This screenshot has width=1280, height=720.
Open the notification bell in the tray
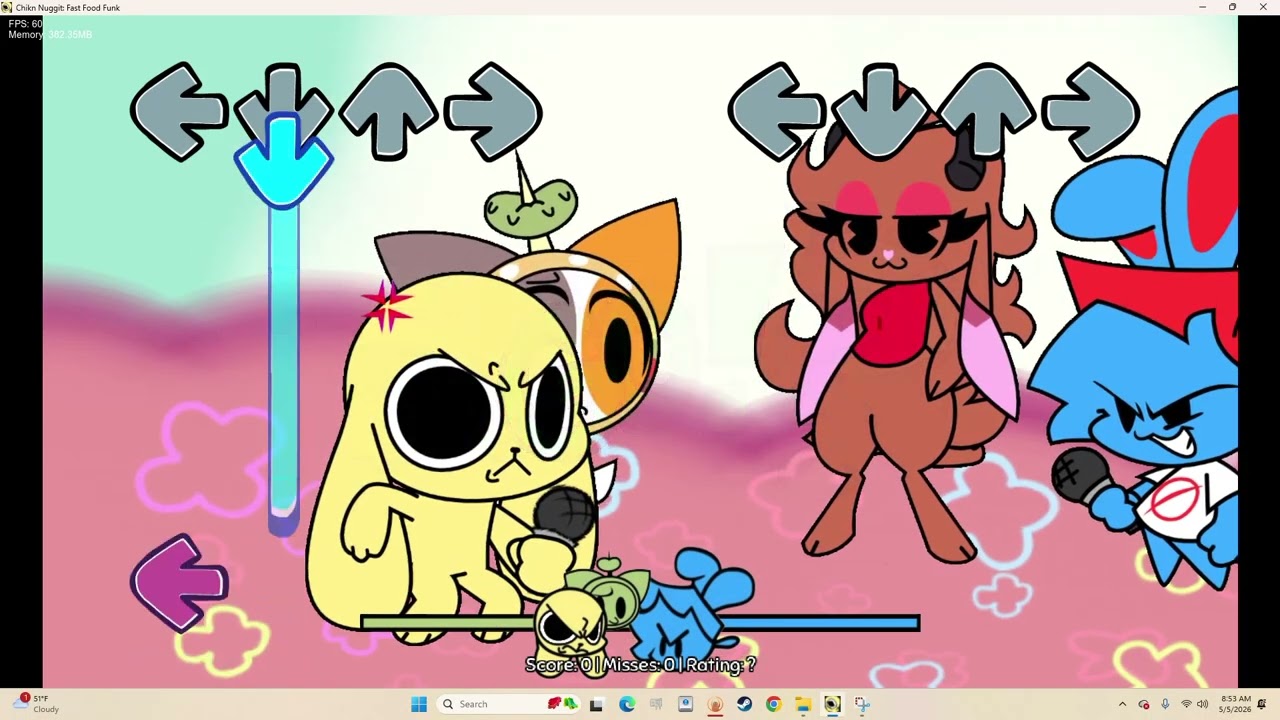(x=1262, y=704)
